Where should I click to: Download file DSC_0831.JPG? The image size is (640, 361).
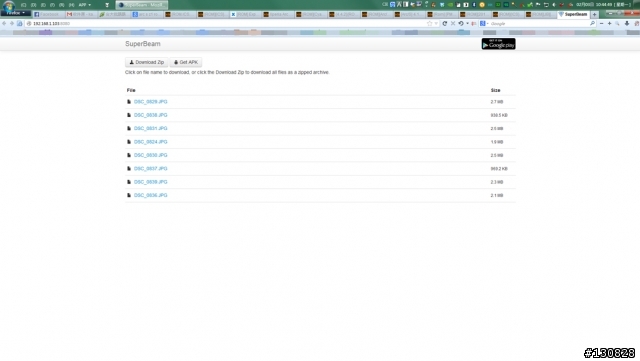[x=151, y=129]
